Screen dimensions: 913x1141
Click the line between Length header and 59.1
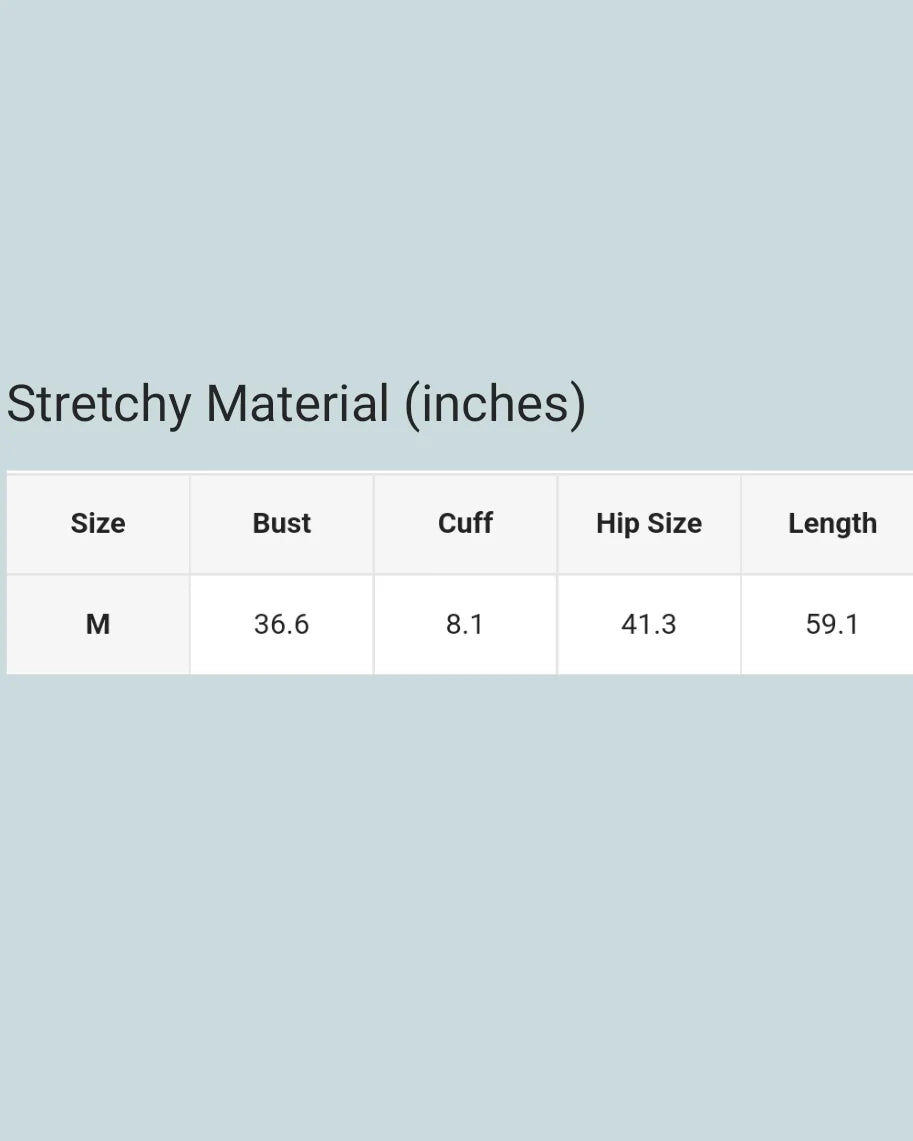tap(832, 574)
